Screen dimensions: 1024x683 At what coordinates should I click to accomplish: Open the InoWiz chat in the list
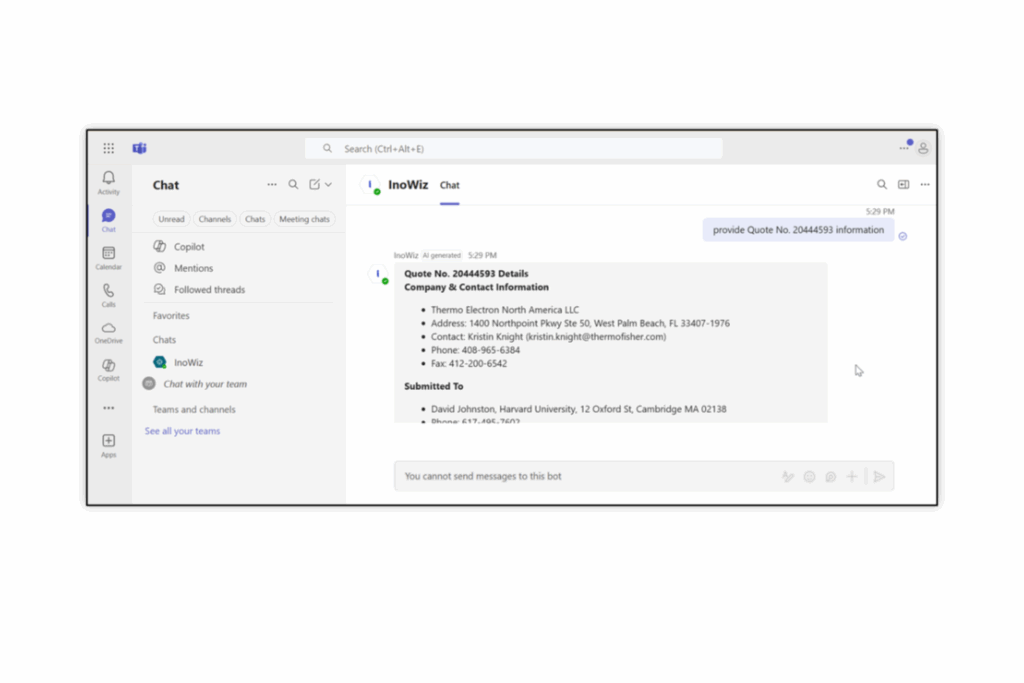coord(188,362)
